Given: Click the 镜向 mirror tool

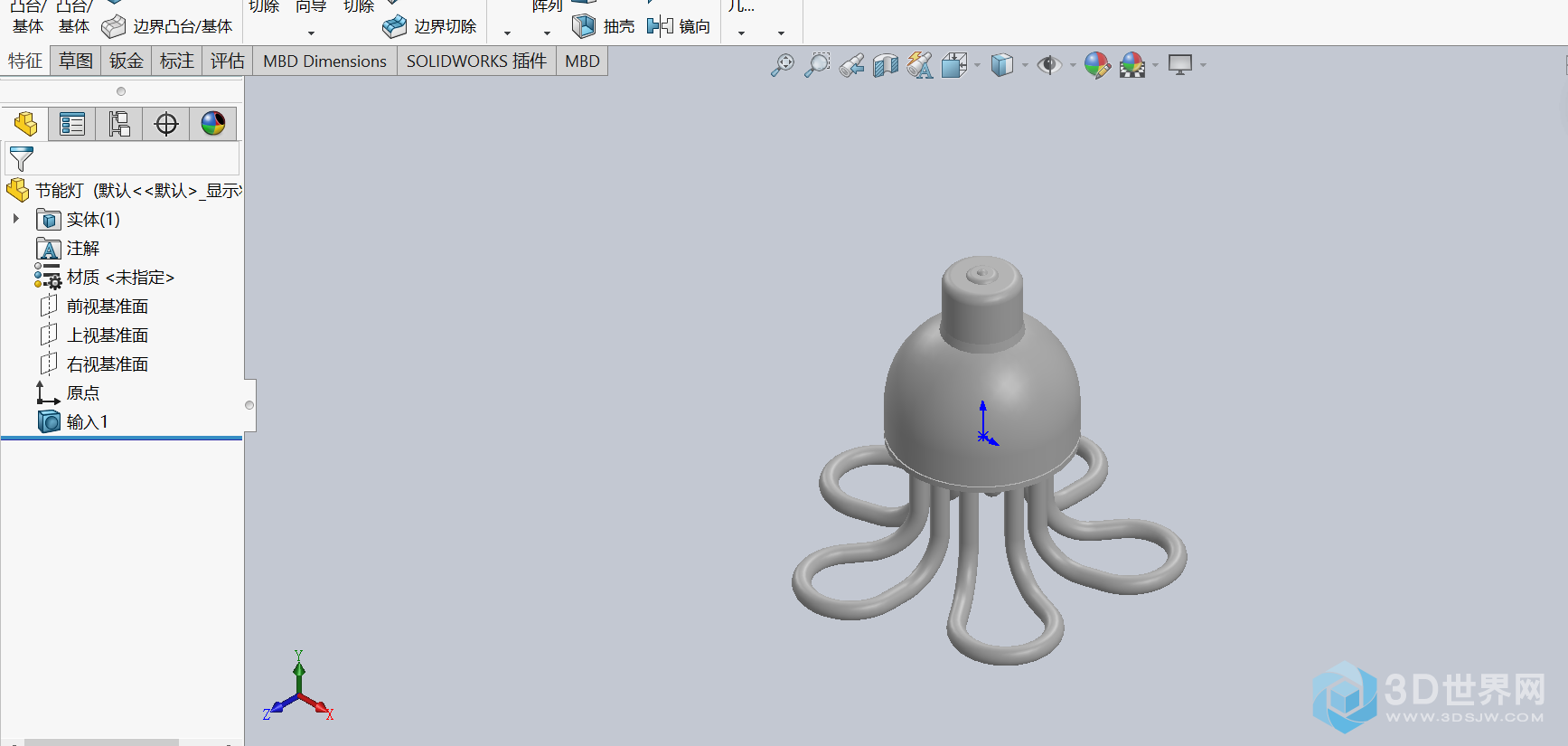Looking at the screenshot, I should (x=679, y=26).
